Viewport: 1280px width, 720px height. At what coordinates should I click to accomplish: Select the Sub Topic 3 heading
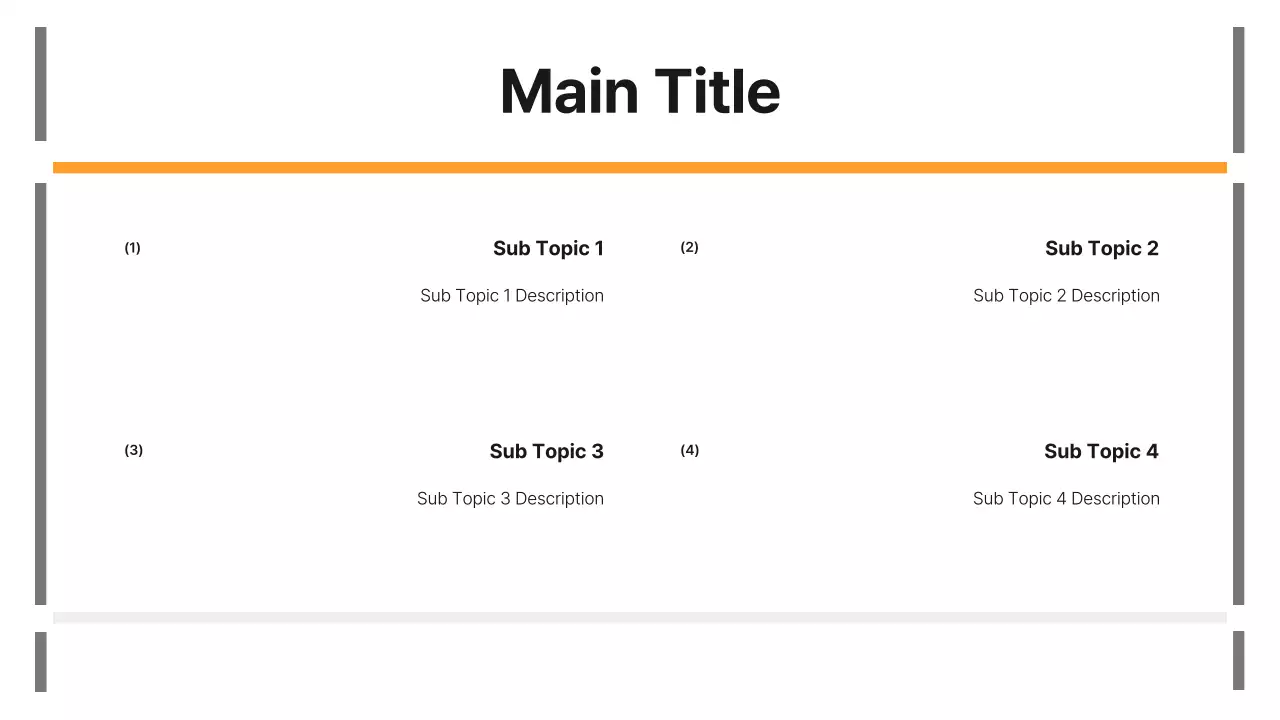[546, 451]
